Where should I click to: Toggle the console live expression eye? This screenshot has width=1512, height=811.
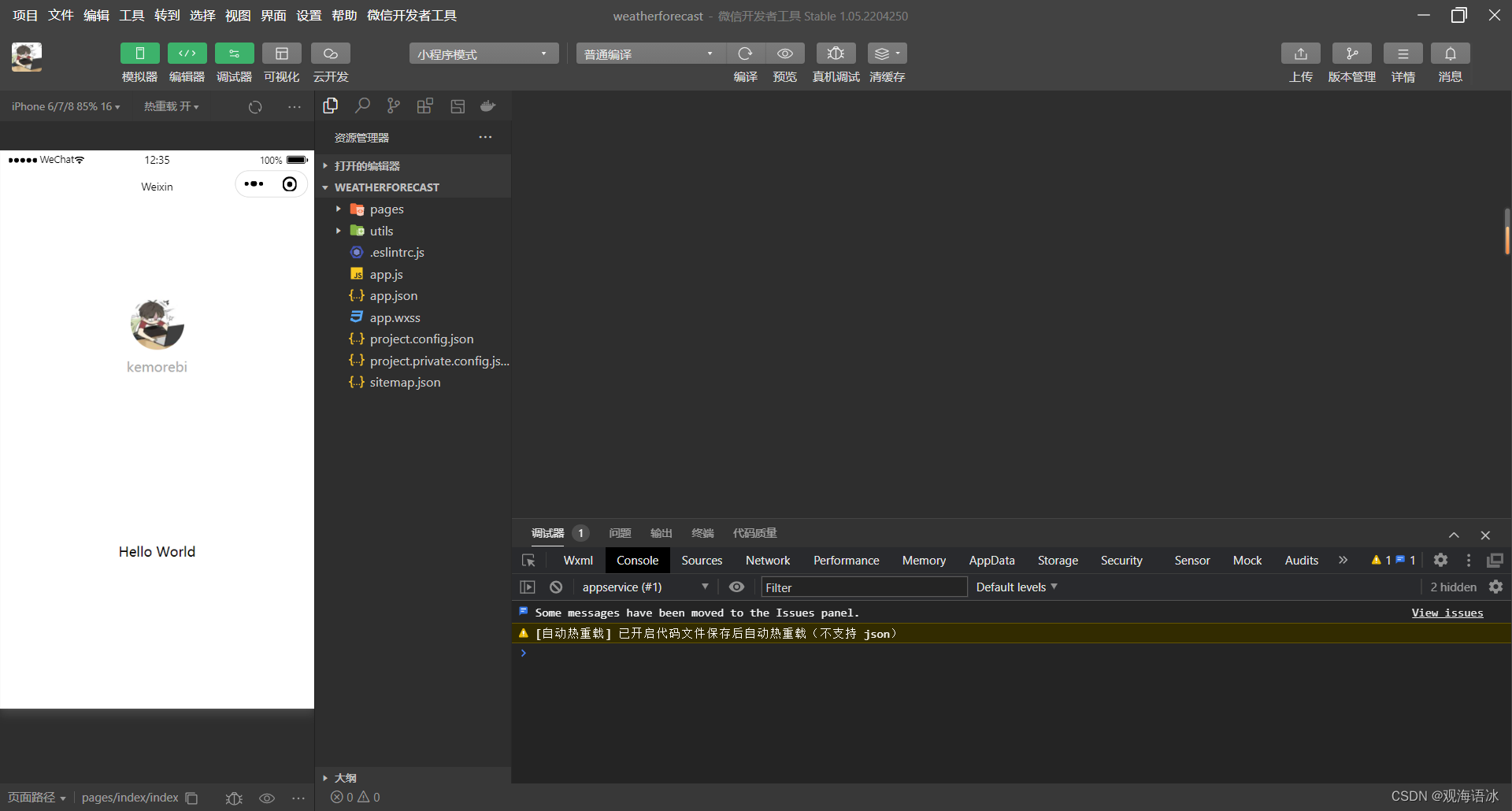tap(736, 587)
